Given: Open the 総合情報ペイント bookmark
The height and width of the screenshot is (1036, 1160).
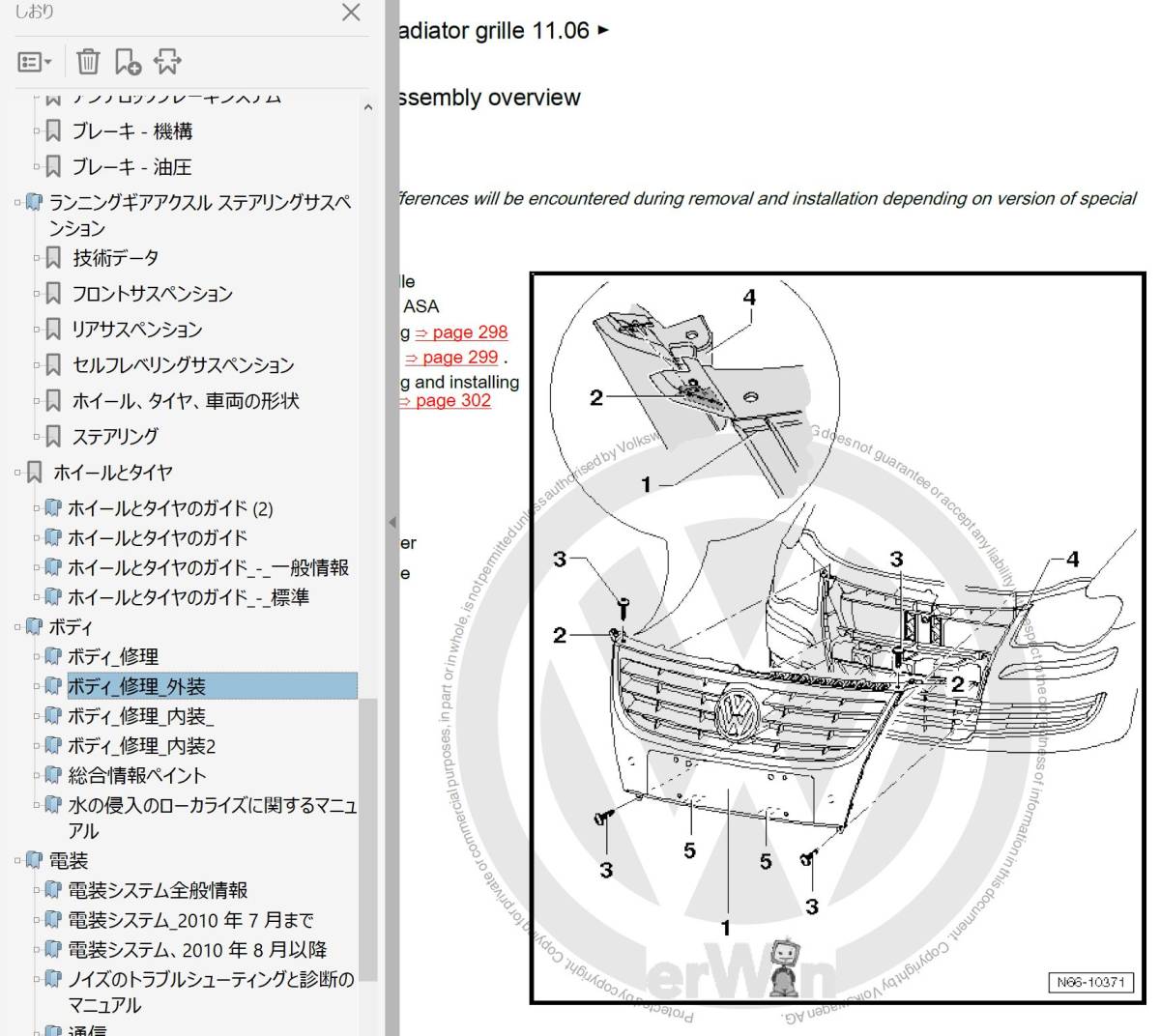Looking at the screenshot, I should point(136,776).
